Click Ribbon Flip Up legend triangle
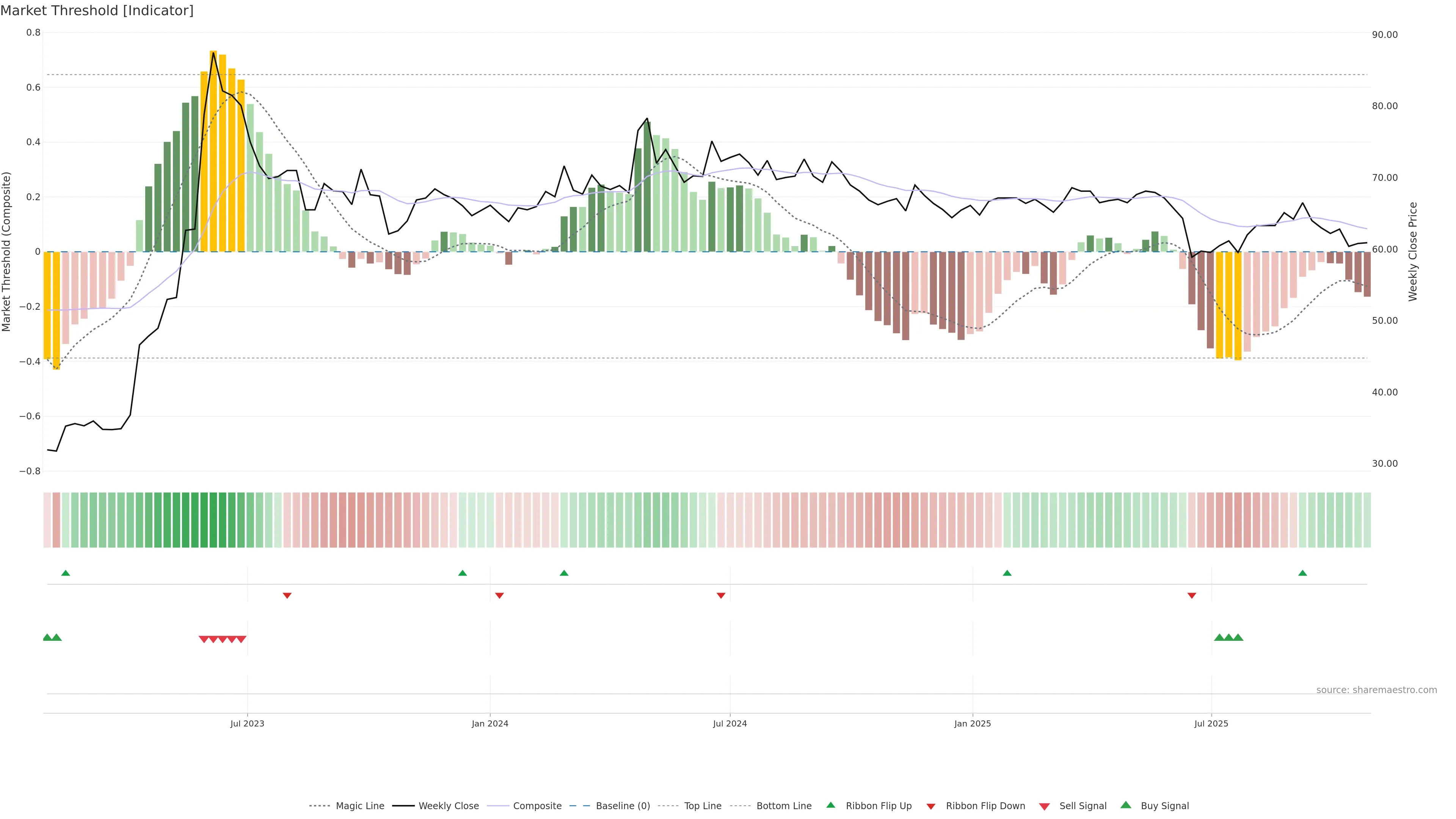The height and width of the screenshot is (819, 1456). click(830, 805)
